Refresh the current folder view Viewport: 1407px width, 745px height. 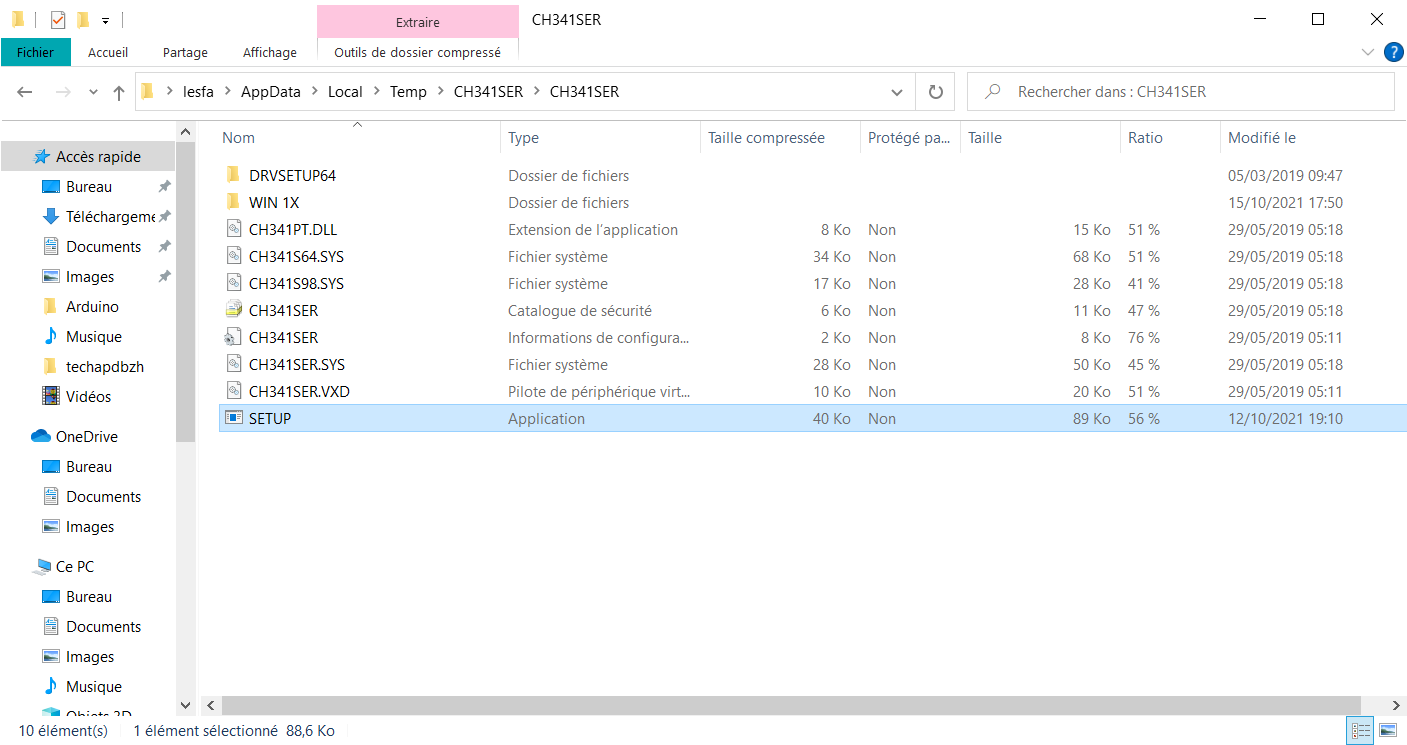936,92
